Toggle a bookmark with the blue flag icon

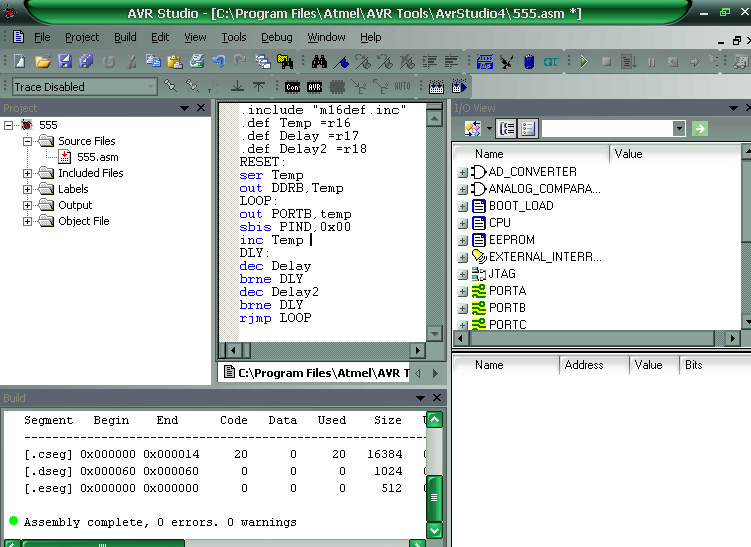pyautogui.click(x=341, y=62)
